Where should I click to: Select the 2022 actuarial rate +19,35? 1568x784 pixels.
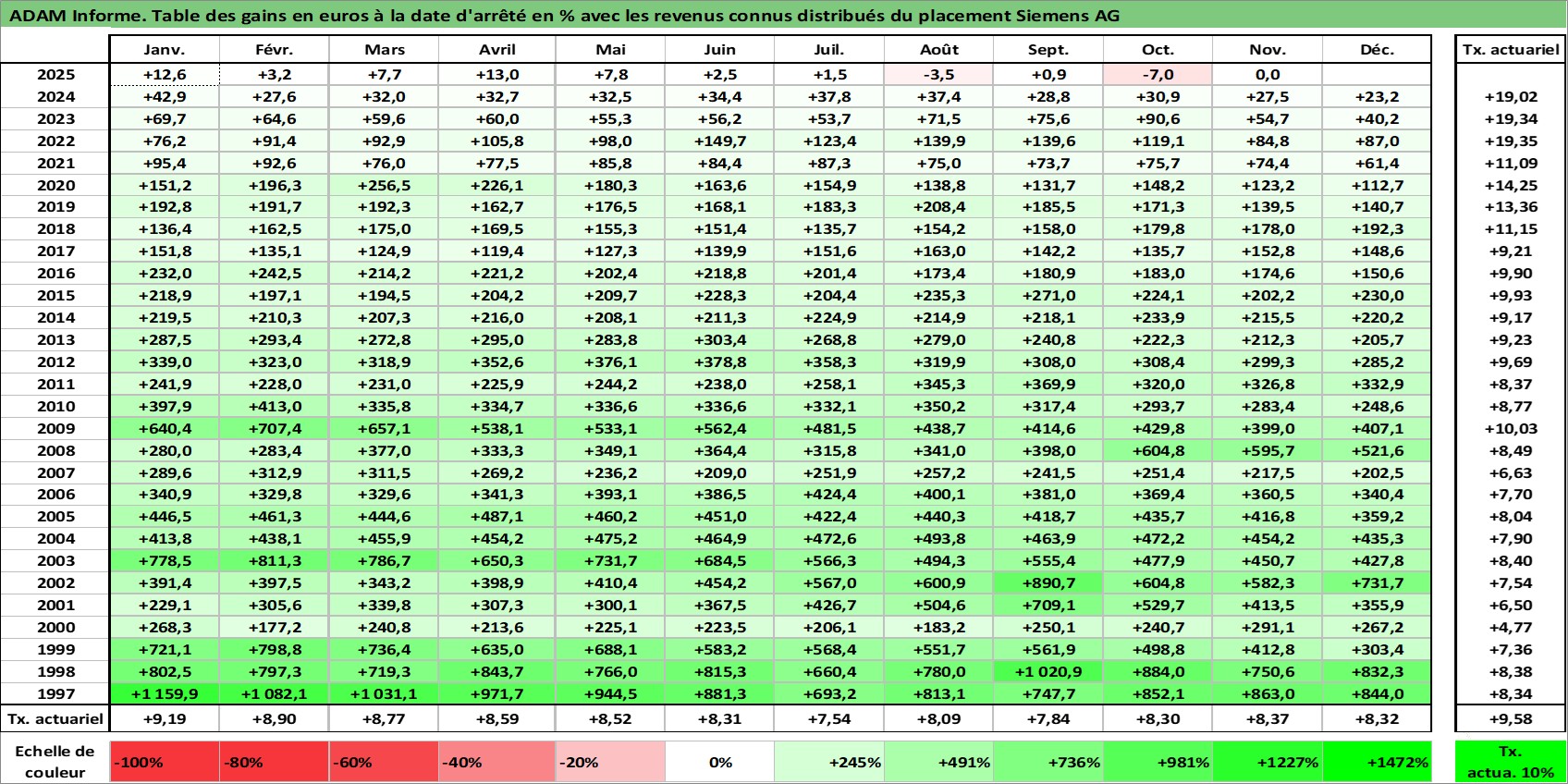tap(1511, 141)
